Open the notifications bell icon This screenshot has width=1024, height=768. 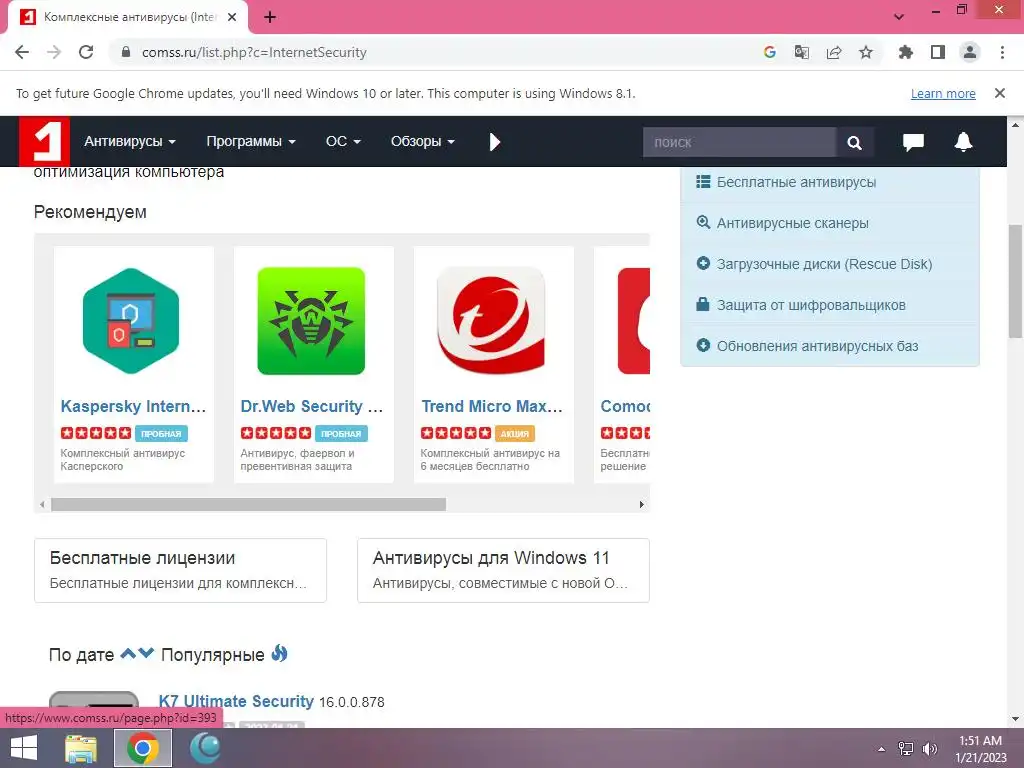(963, 142)
